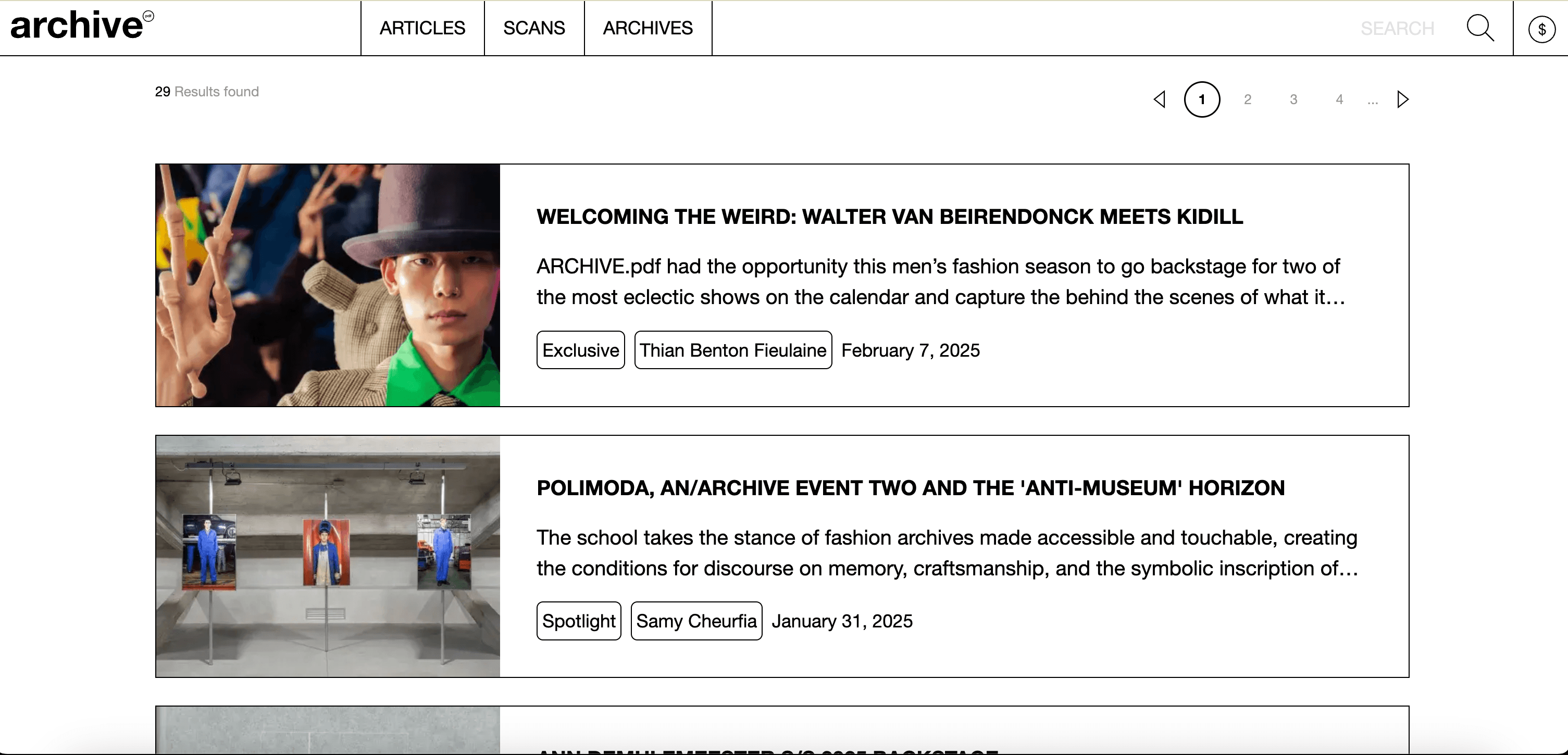Click the SEARCH input field

point(1398,28)
